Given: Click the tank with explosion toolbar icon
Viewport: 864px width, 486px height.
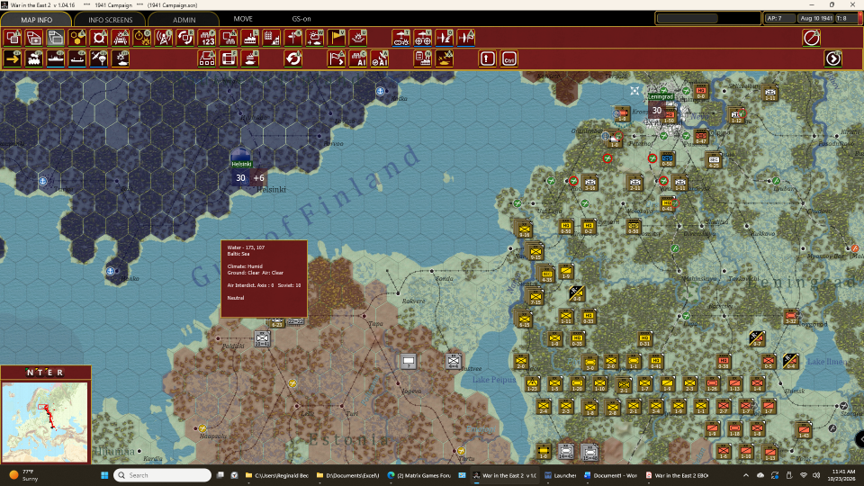Looking at the screenshot, I should click(x=444, y=58).
